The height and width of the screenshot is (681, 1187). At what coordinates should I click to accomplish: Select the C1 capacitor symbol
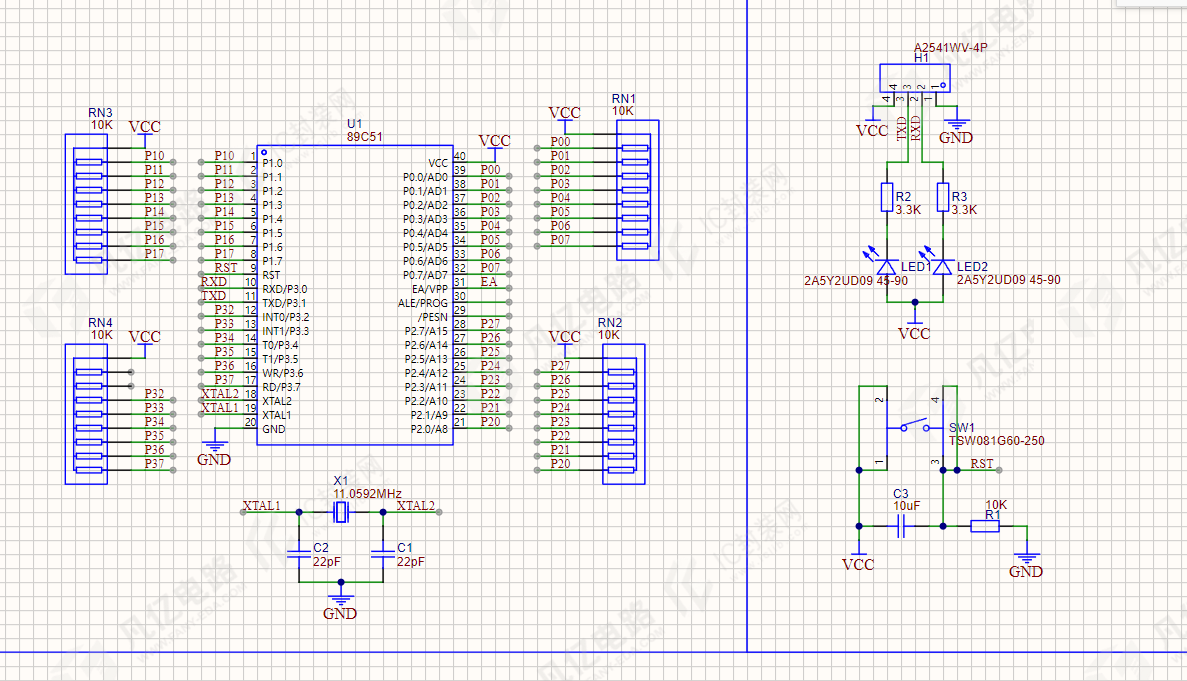[x=383, y=555]
